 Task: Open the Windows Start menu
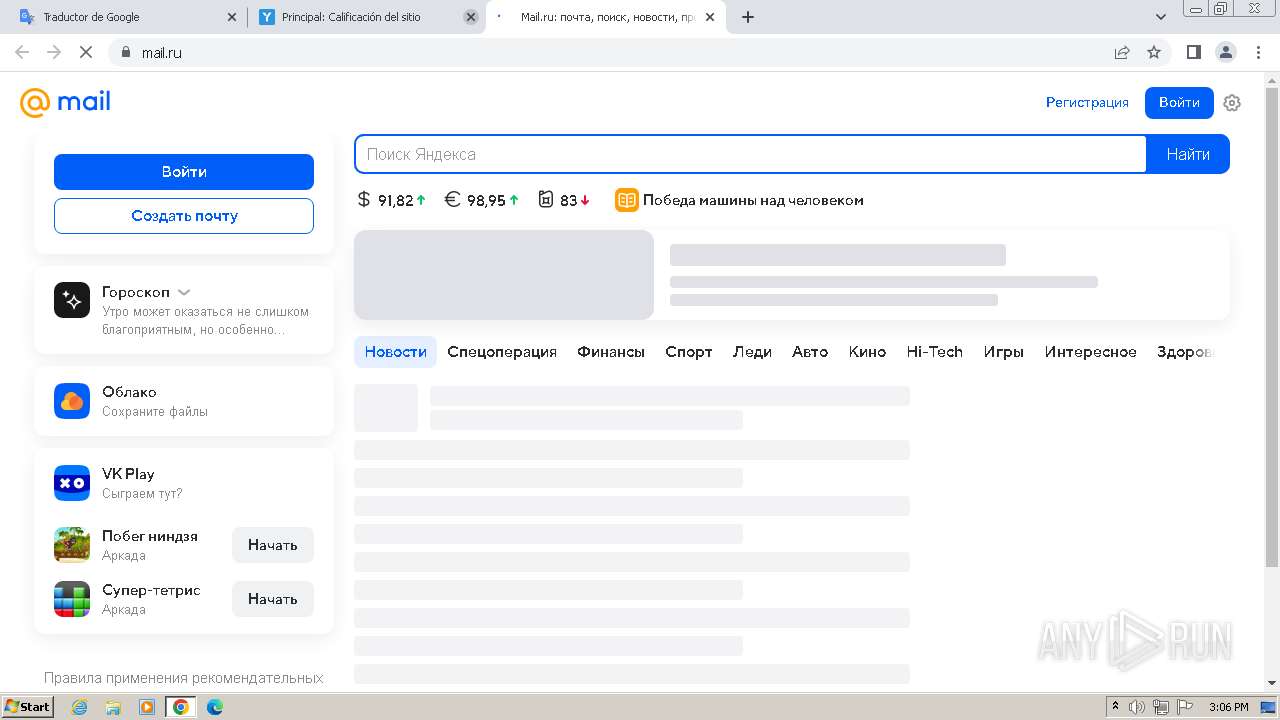(x=27, y=707)
